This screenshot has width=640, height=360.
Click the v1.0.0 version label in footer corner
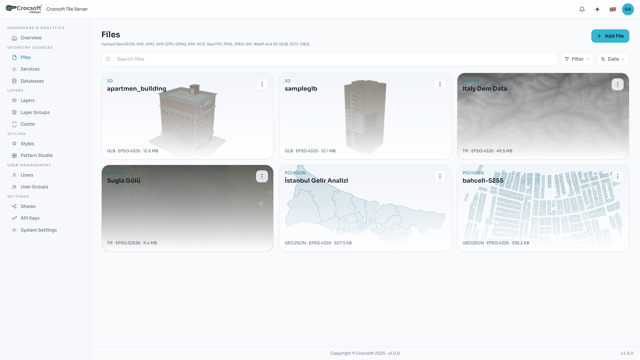coord(627,353)
